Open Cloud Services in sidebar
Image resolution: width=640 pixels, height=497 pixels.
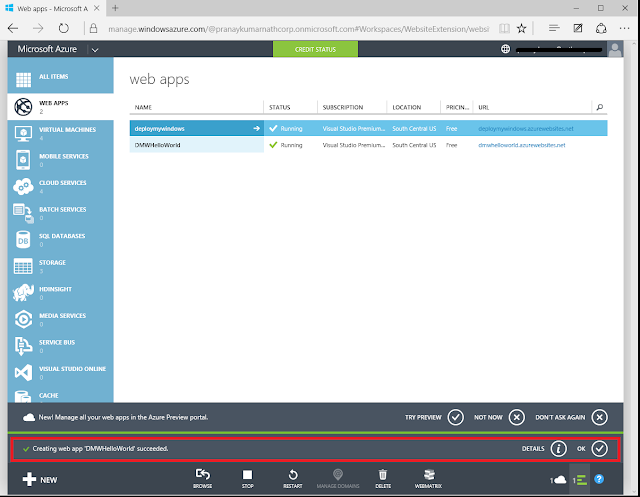[60, 186]
